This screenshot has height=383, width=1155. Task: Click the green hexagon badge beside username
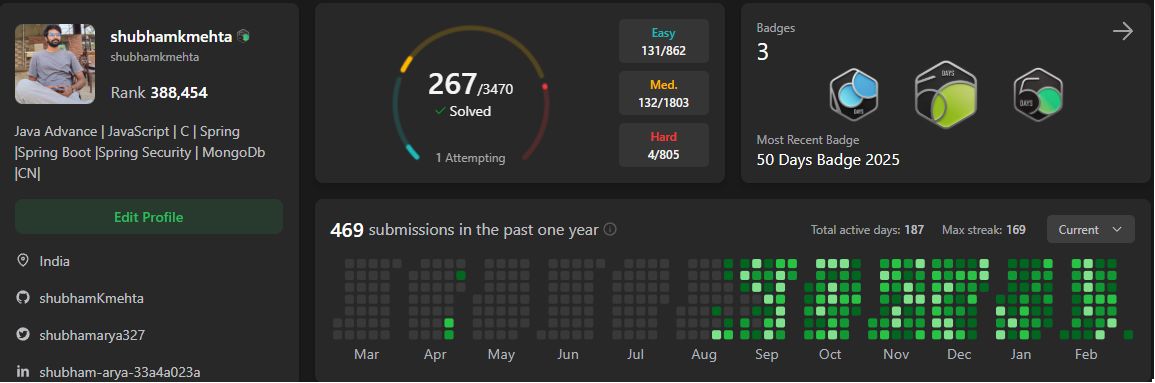pos(243,36)
